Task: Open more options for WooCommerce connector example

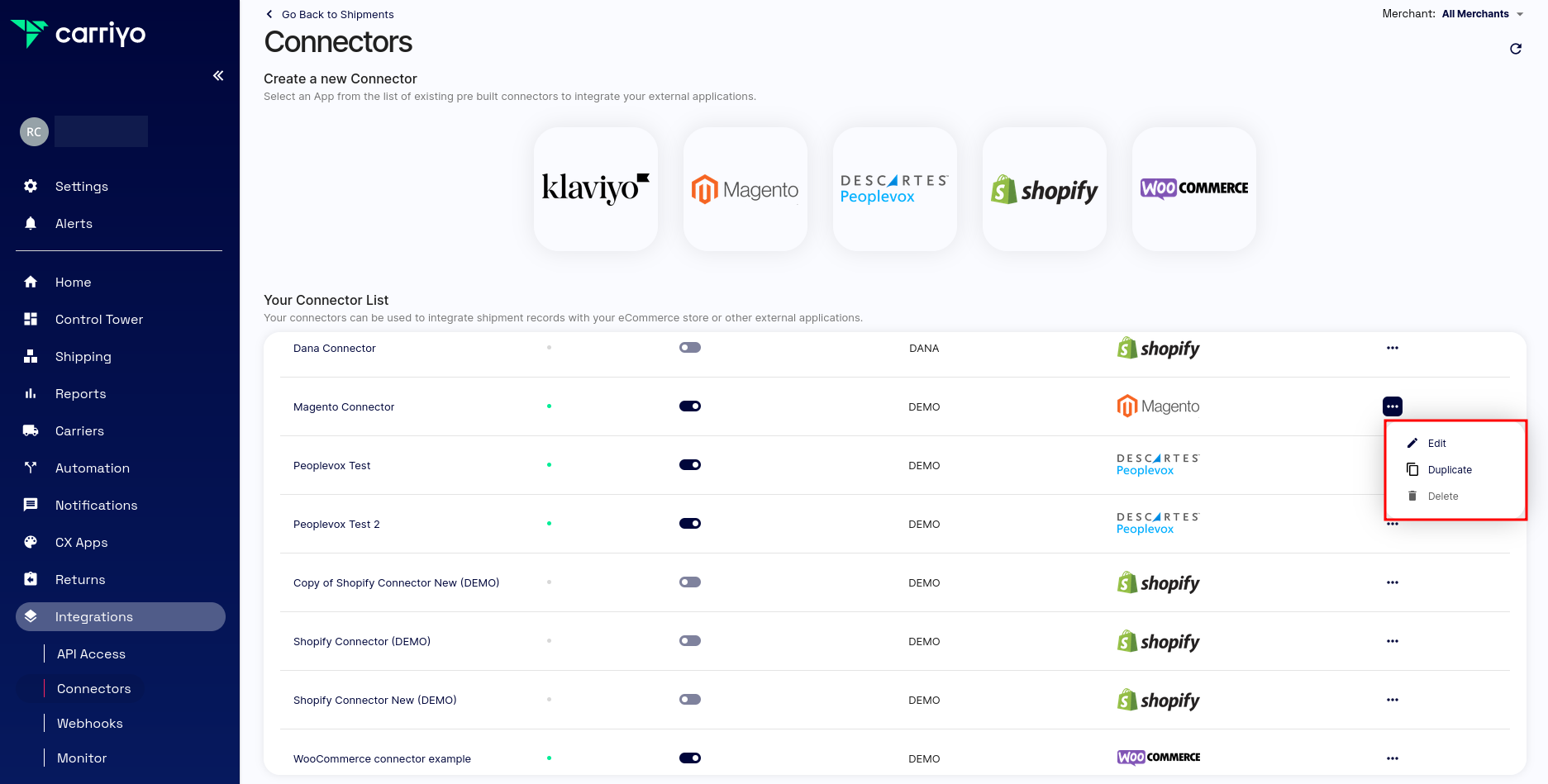Action: pyautogui.click(x=1393, y=758)
